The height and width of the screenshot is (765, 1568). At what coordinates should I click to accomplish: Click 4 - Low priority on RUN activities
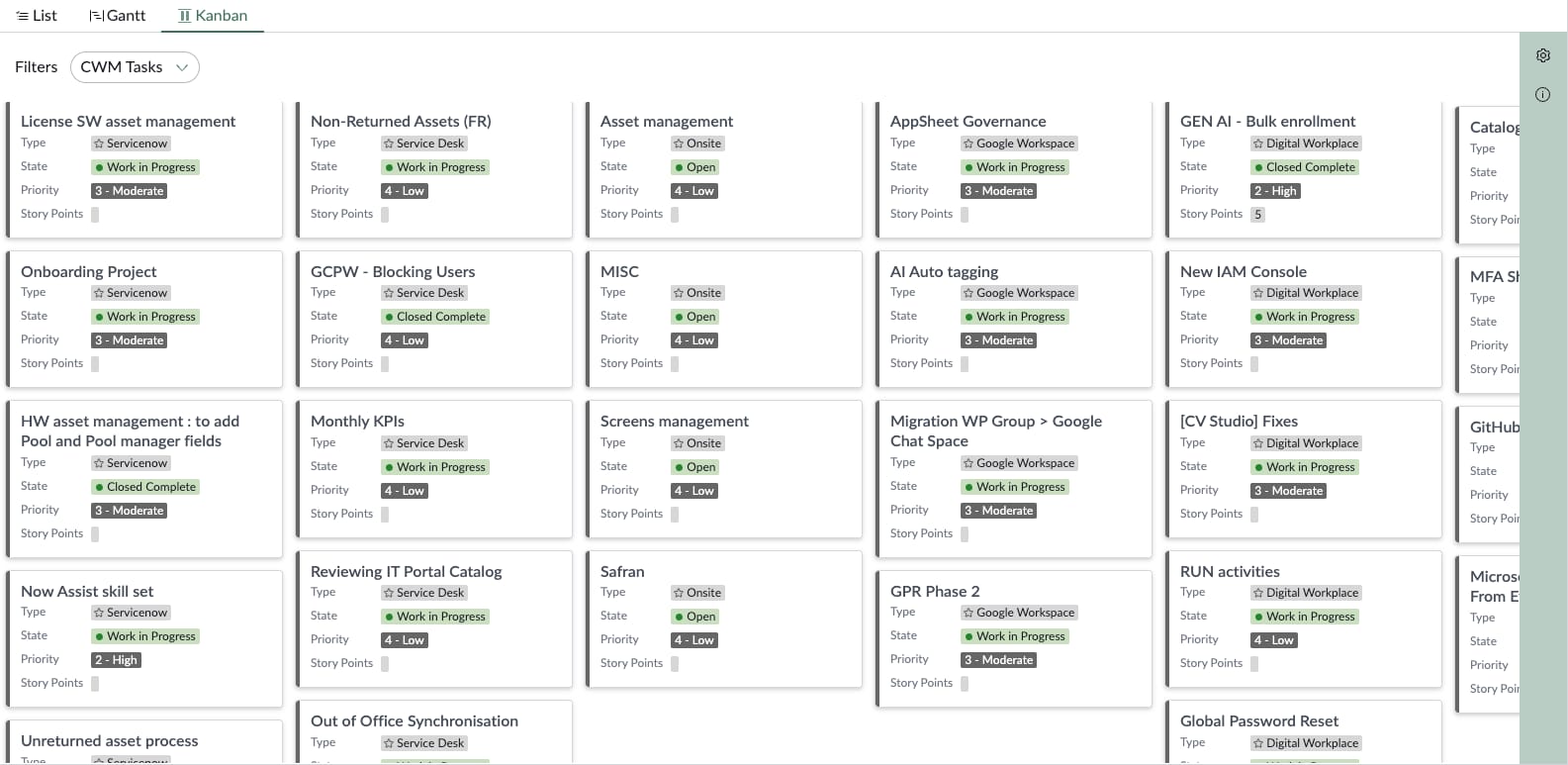(1274, 640)
